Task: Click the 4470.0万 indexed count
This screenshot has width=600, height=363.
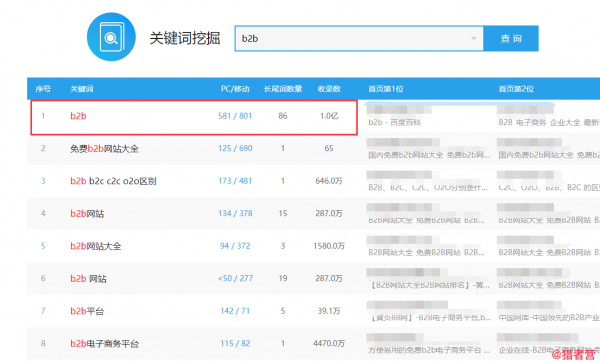Action: (329, 343)
